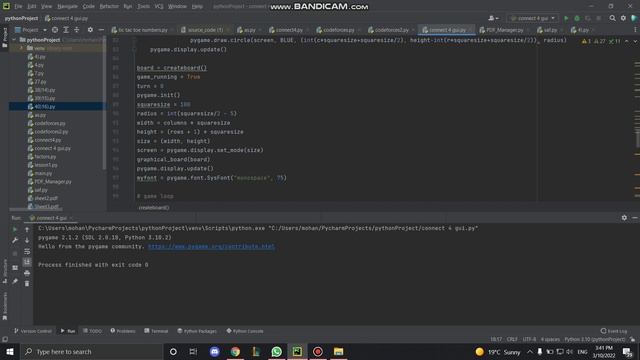Print the Run console output
640x360 pixels.
tap(27, 273)
